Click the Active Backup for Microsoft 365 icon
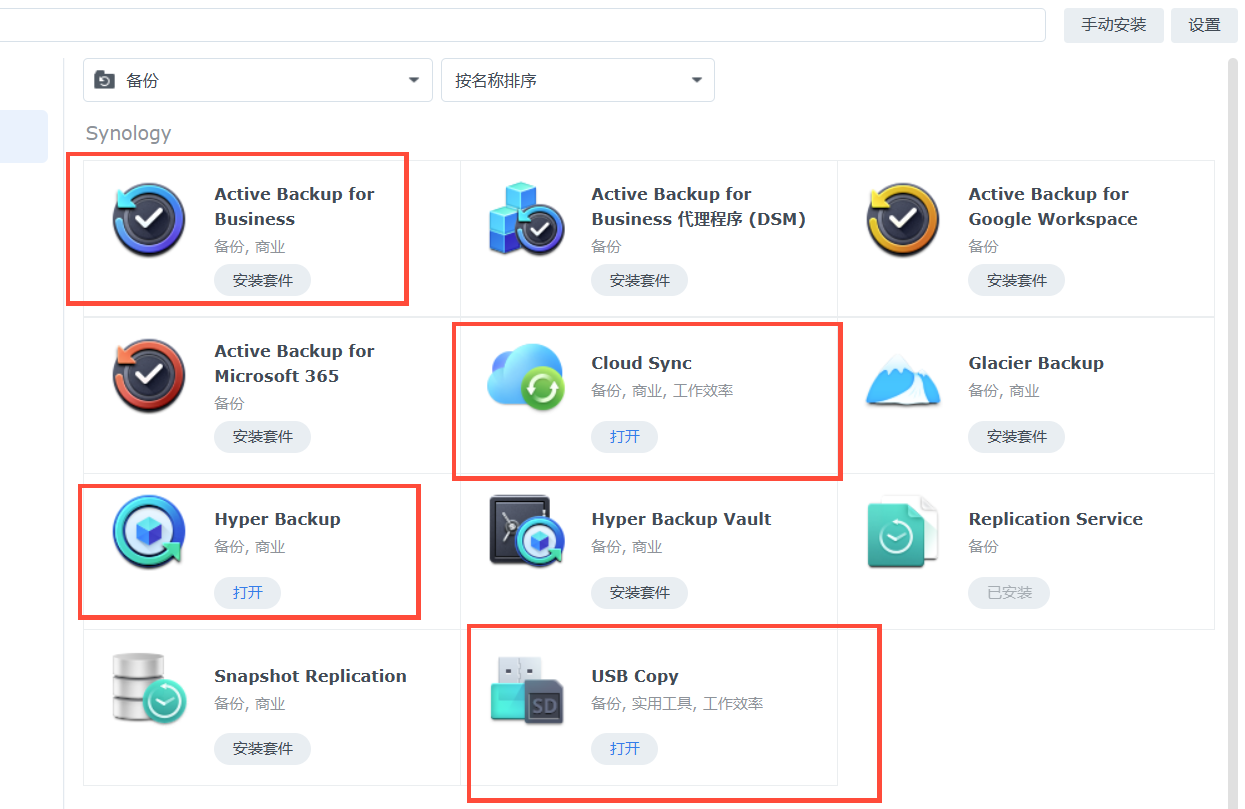 (149, 376)
